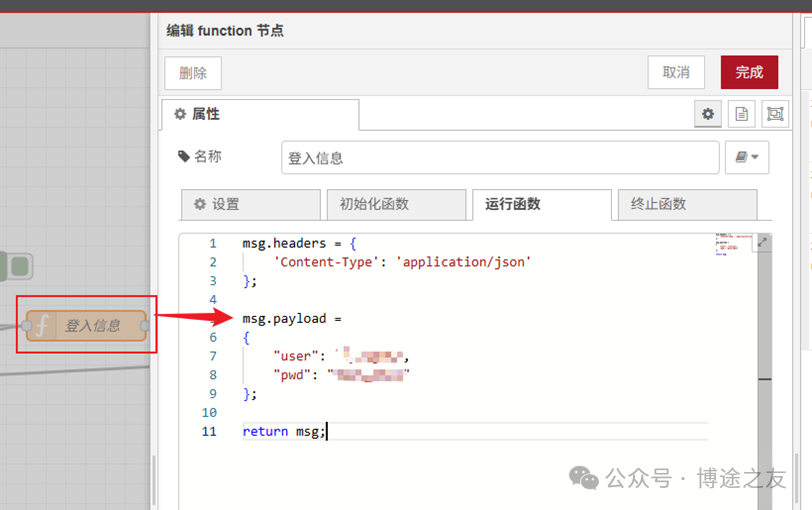812x510 pixels.
Task: Place cursor on line 11 return msg
Action: tap(284, 431)
